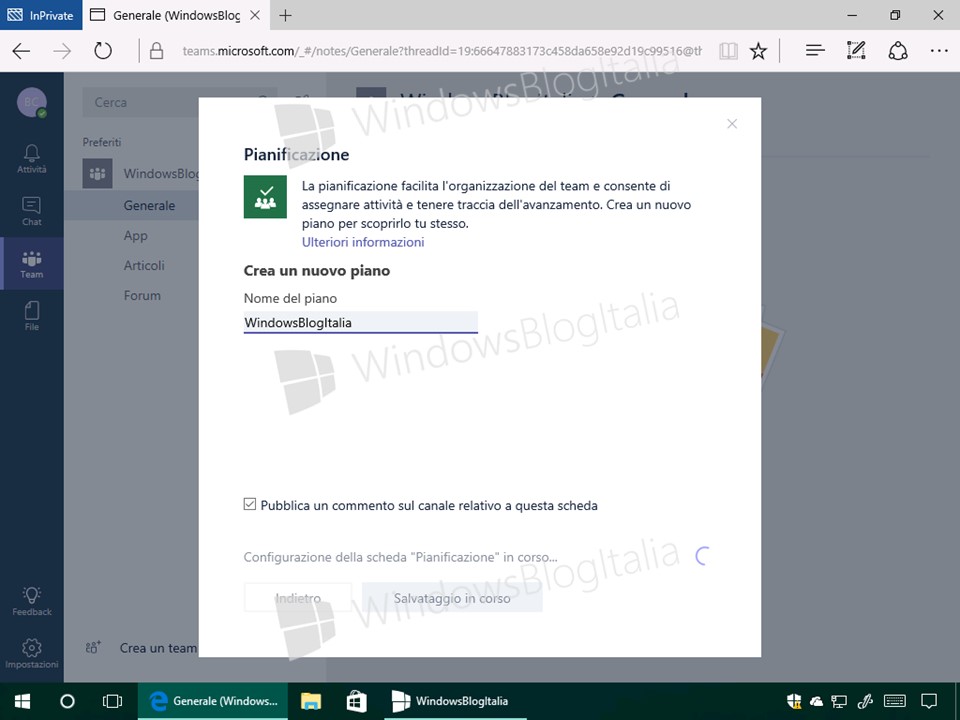Viewport: 960px width, 720px height.
Task: Open the Attività notifications bell
Action: click(32, 159)
